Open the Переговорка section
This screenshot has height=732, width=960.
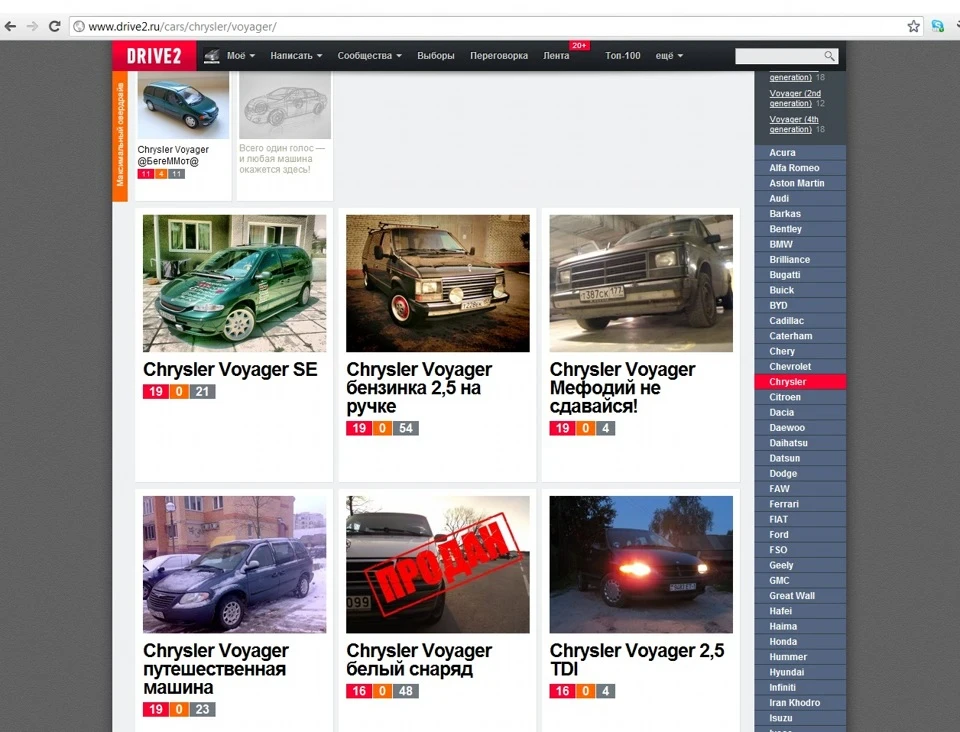click(499, 56)
